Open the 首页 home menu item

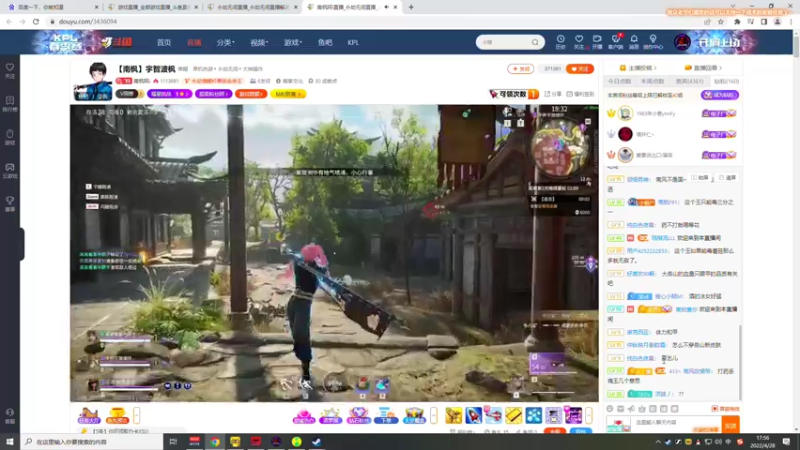coord(164,42)
